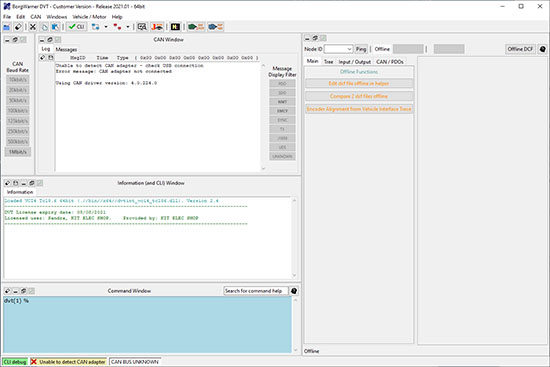Minimize the node panel on the right
Viewport: 550px width, 367px height.
[x=307, y=38]
